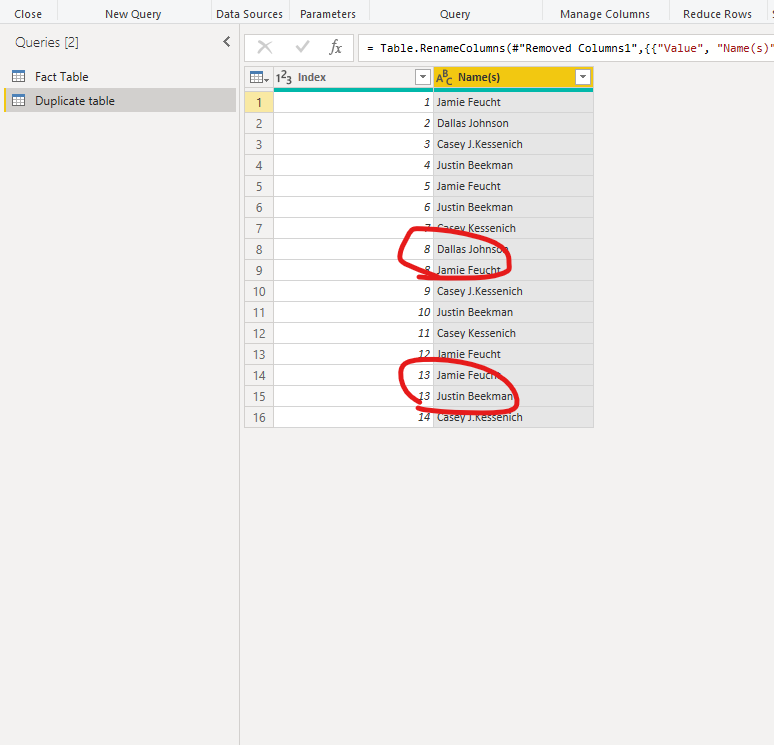Open the Query ribbon group
Viewport: 774px width, 745px height.
coord(455,14)
